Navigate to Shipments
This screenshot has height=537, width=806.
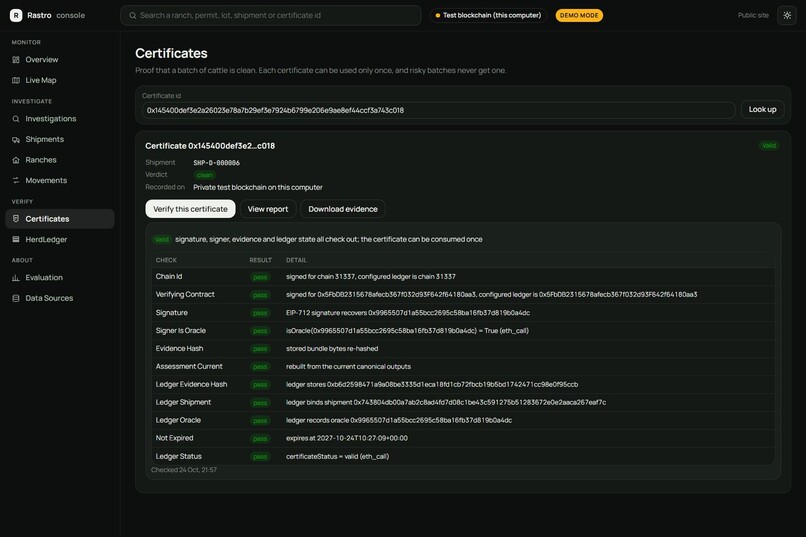coord(60,139)
